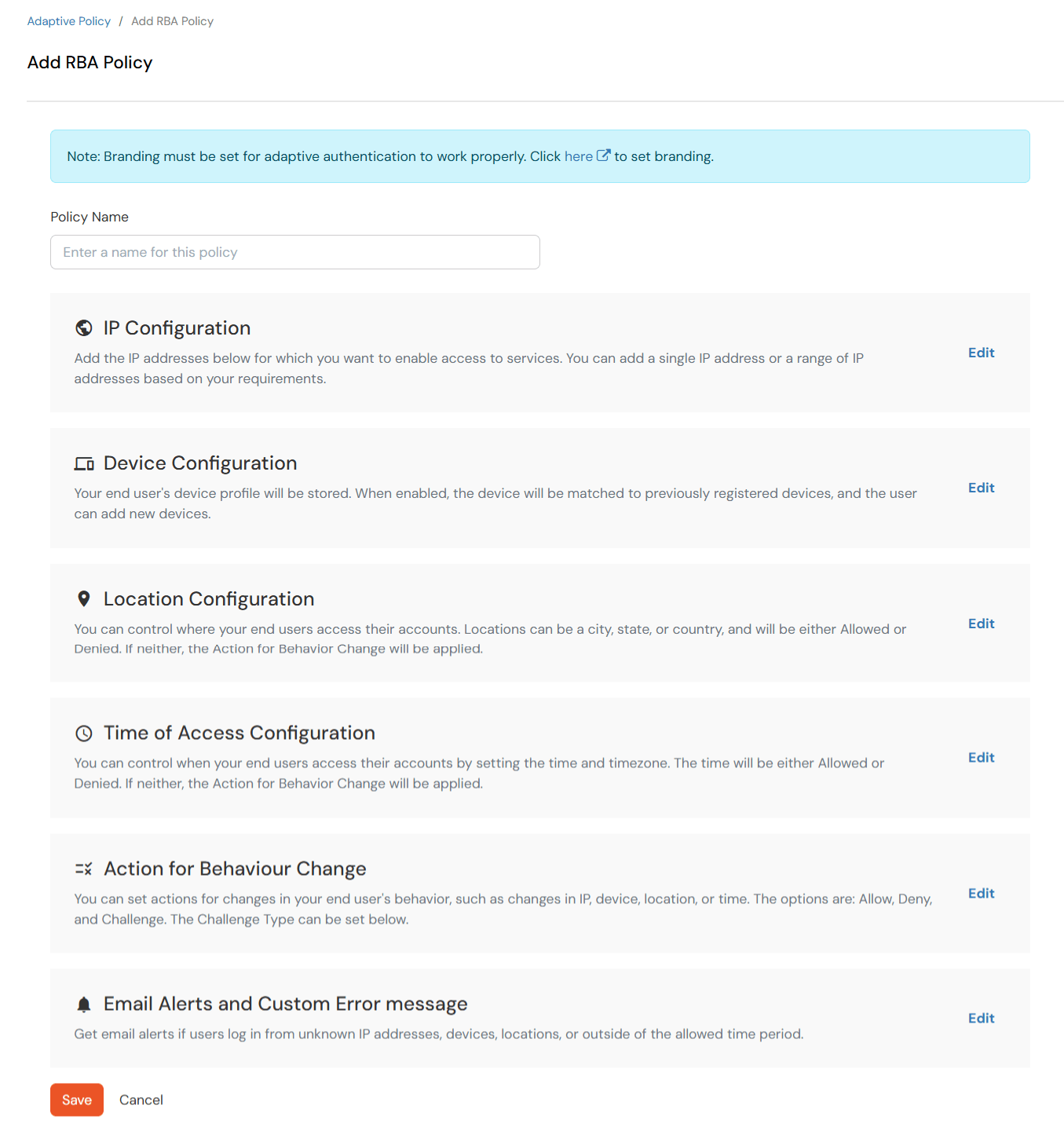Click the location pin icon for Location Configuration

pyautogui.click(x=84, y=598)
